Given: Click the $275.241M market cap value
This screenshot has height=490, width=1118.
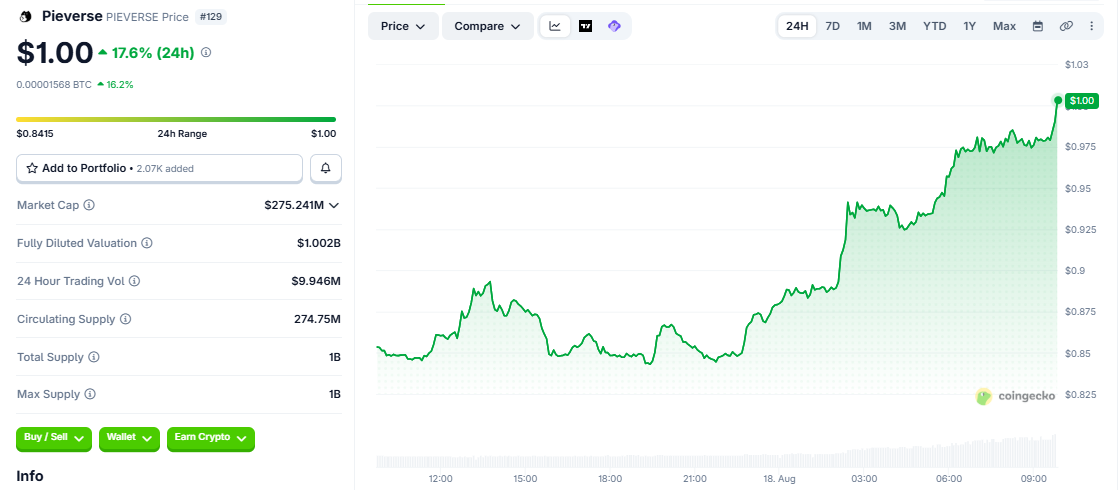Looking at the screenshot, I should tap(294, 205).
